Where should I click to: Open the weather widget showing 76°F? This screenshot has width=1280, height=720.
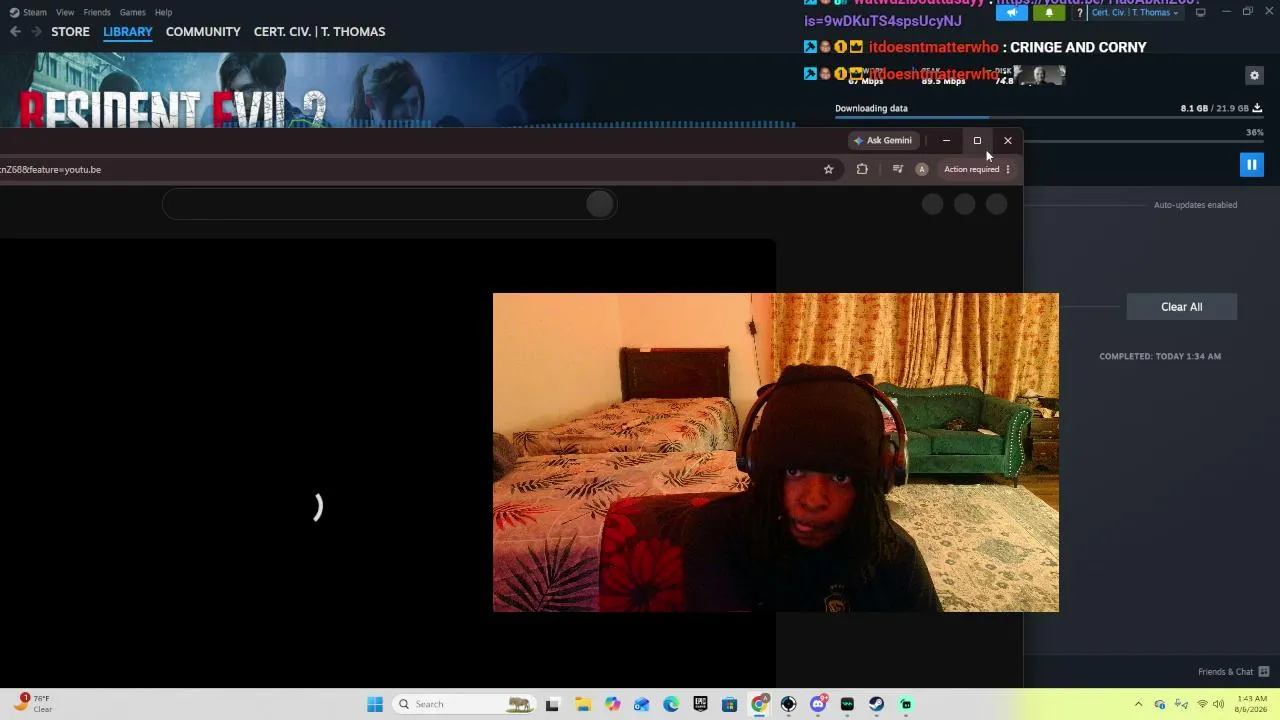point(30,704)
